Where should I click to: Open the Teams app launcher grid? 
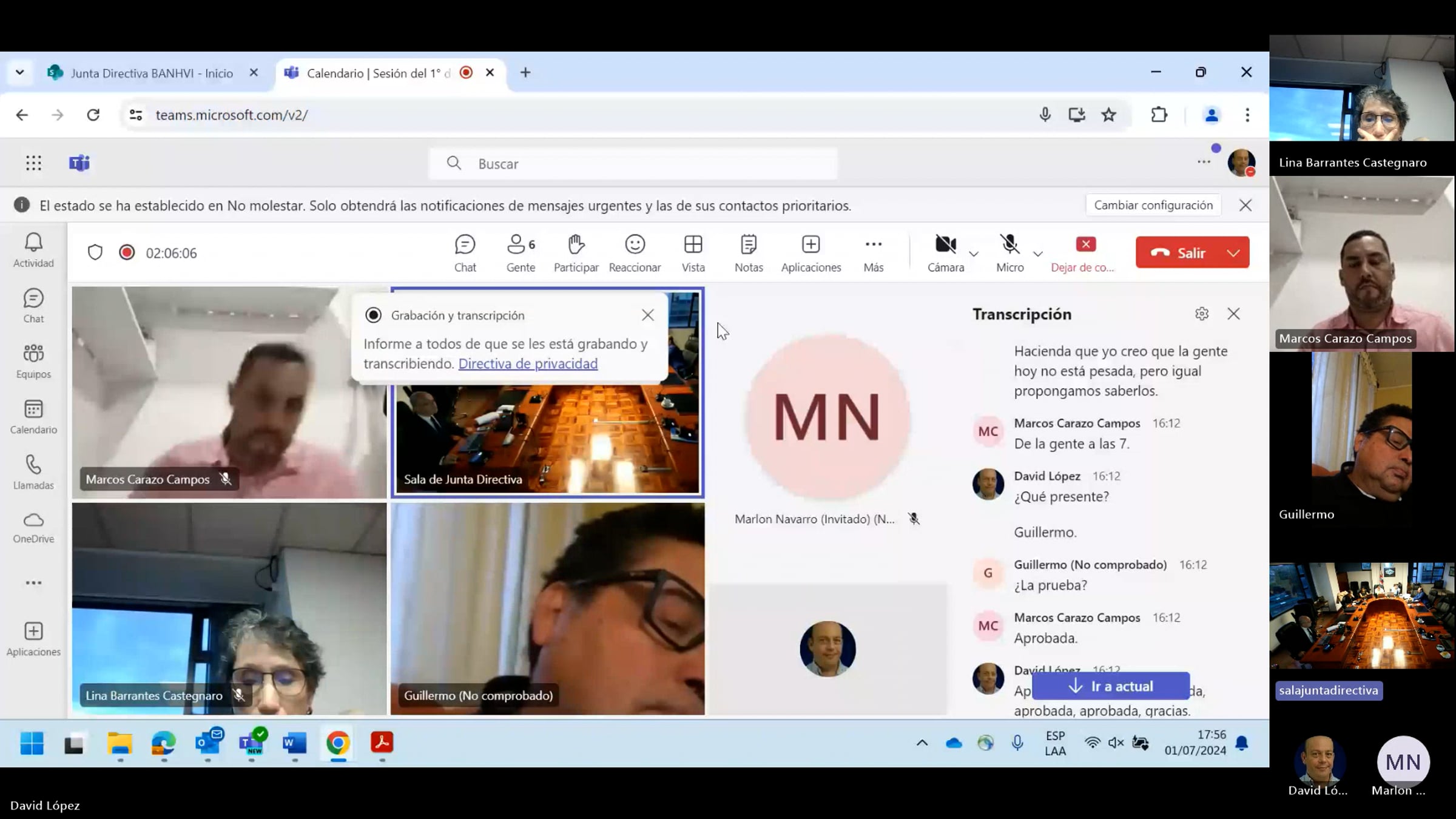pyautogui.click(x=34, y=163)
